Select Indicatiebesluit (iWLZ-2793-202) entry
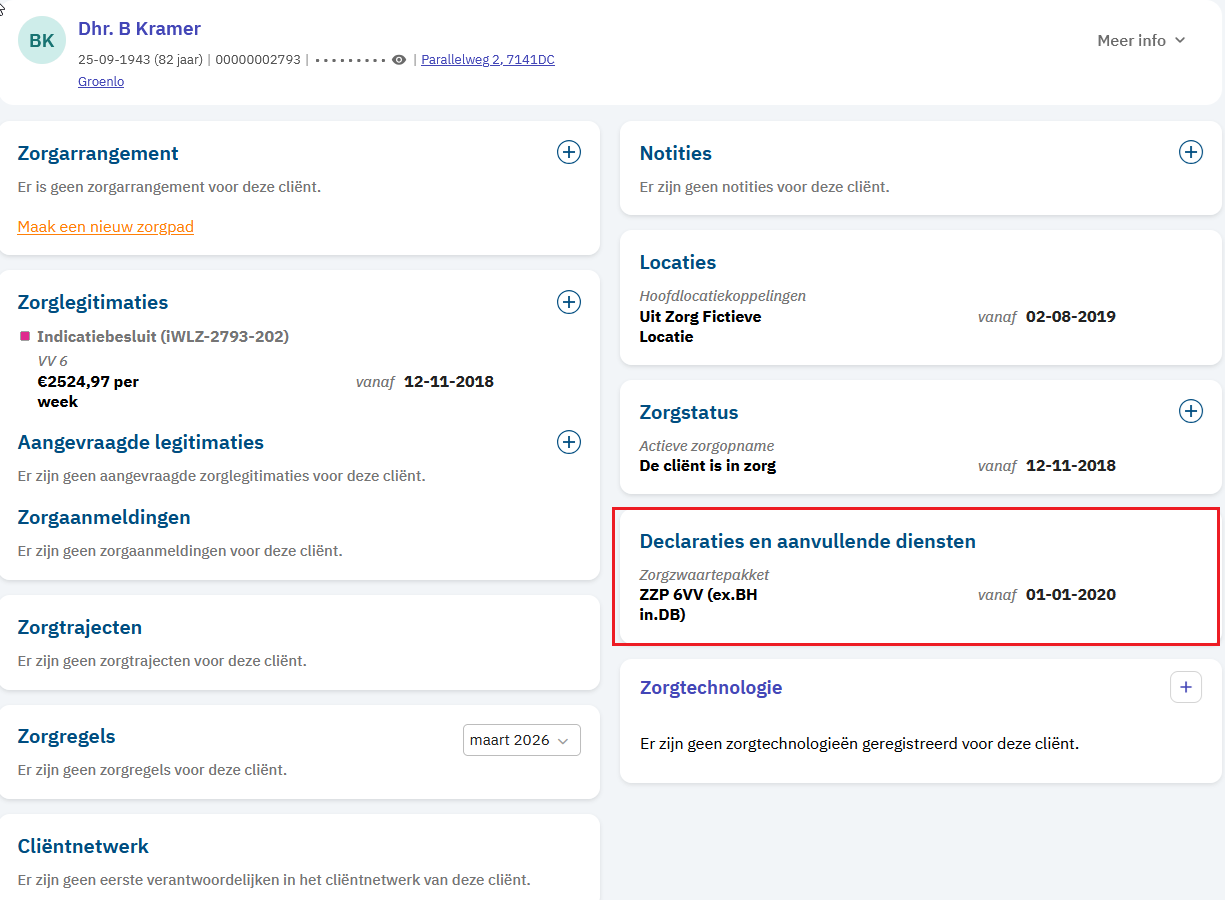1225x900 pixels. point(163,337)
